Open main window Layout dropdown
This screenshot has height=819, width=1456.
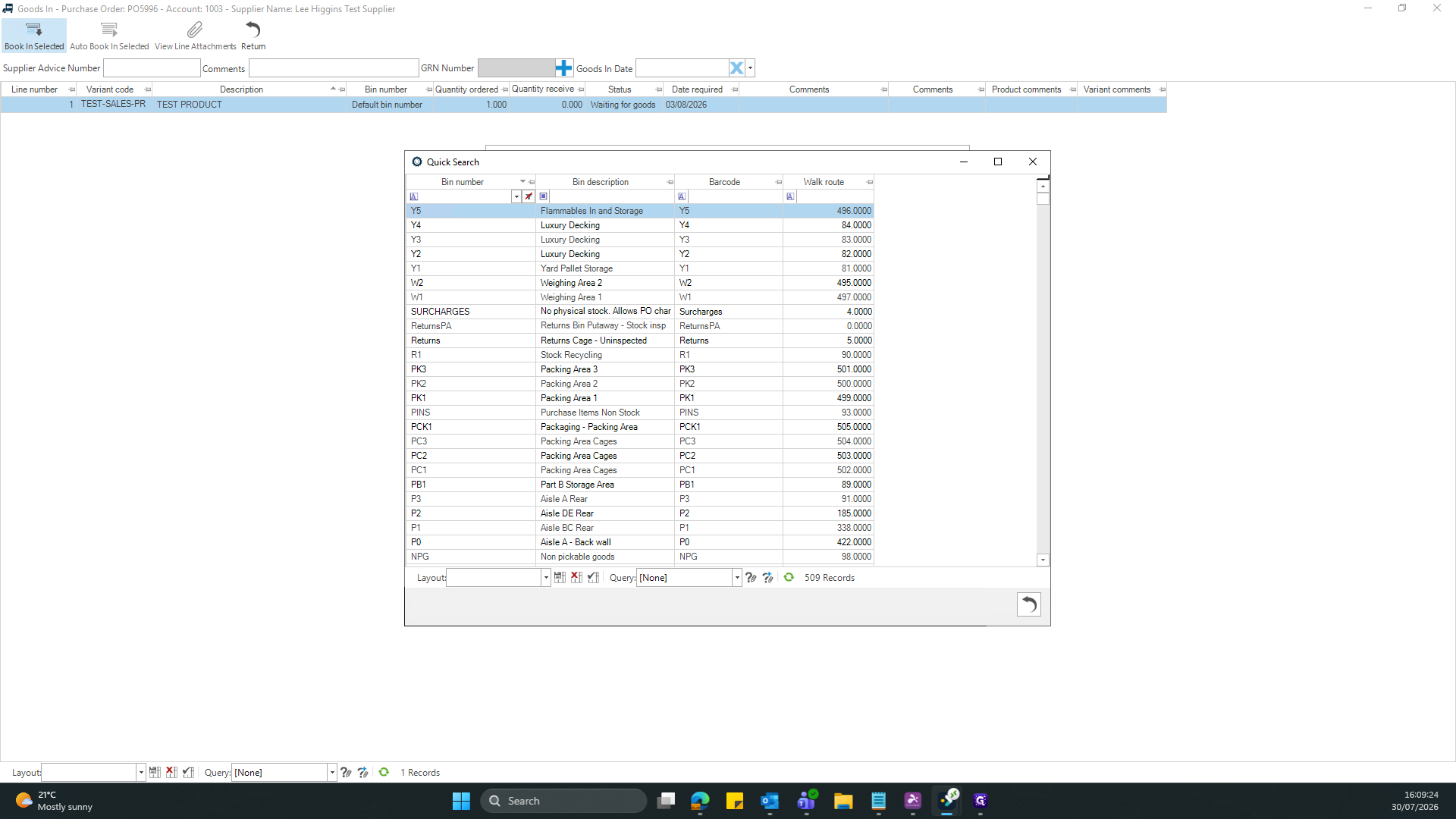point(140,773)
